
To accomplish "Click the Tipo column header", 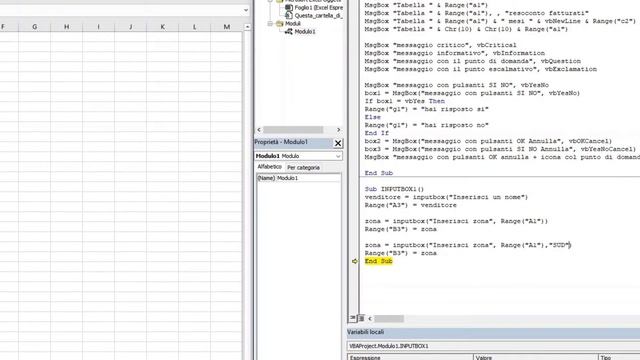I will pos(619,357).
